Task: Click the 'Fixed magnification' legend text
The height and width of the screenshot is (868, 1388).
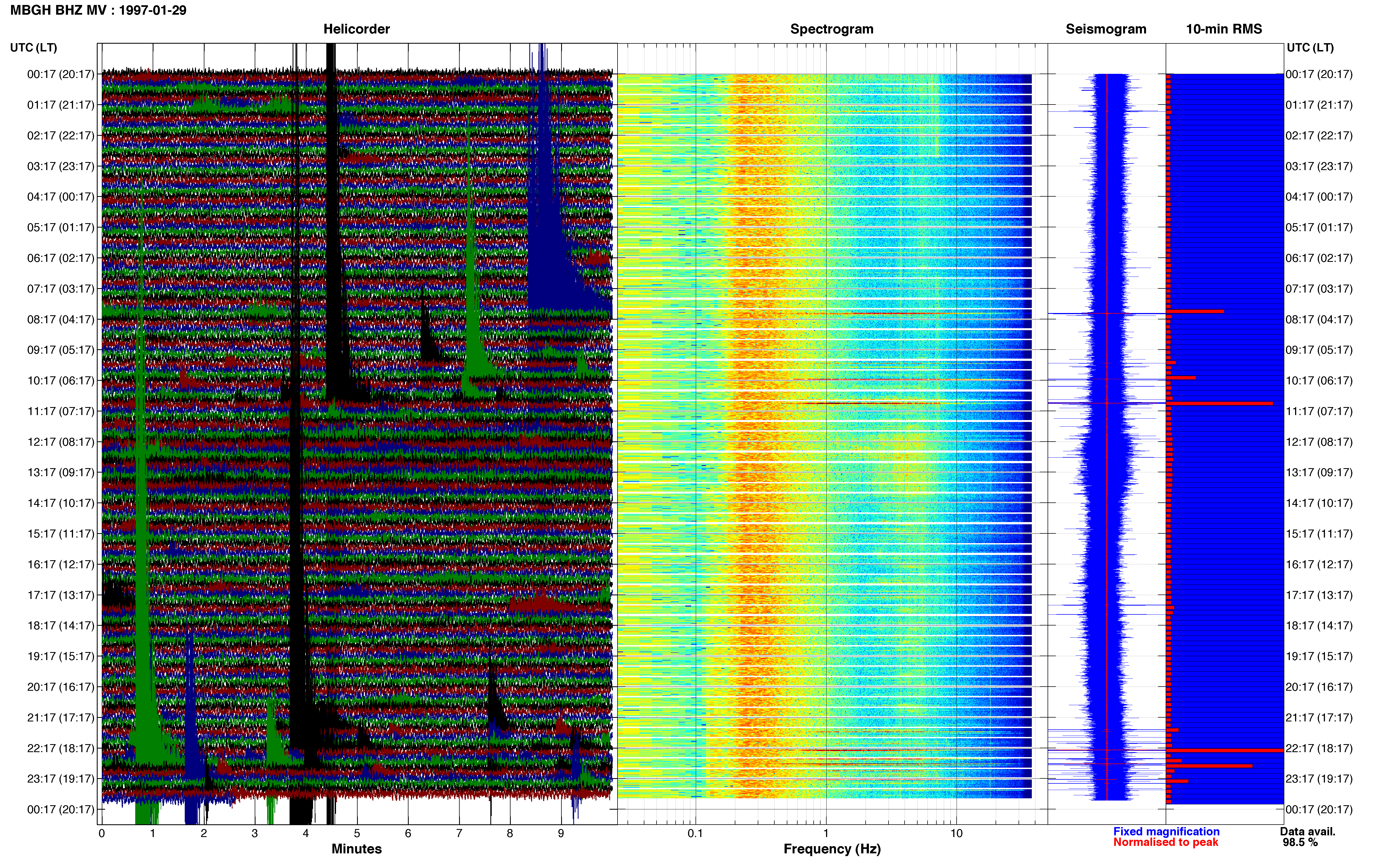Action: coord(1166,831)
